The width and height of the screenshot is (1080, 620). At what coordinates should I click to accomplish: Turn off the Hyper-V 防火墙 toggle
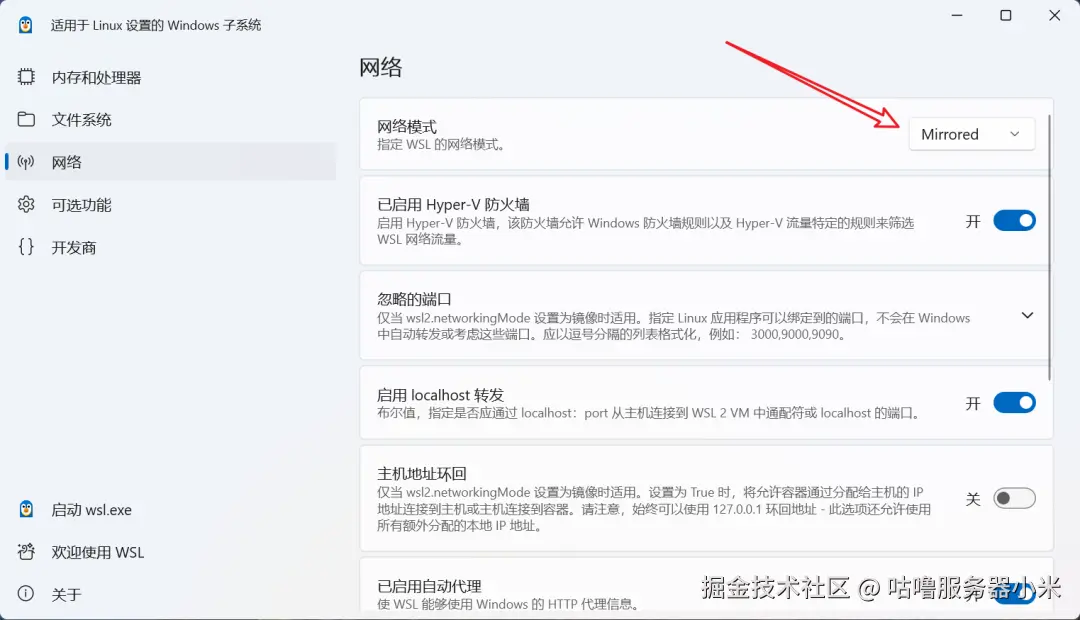tap(1014, 221)
